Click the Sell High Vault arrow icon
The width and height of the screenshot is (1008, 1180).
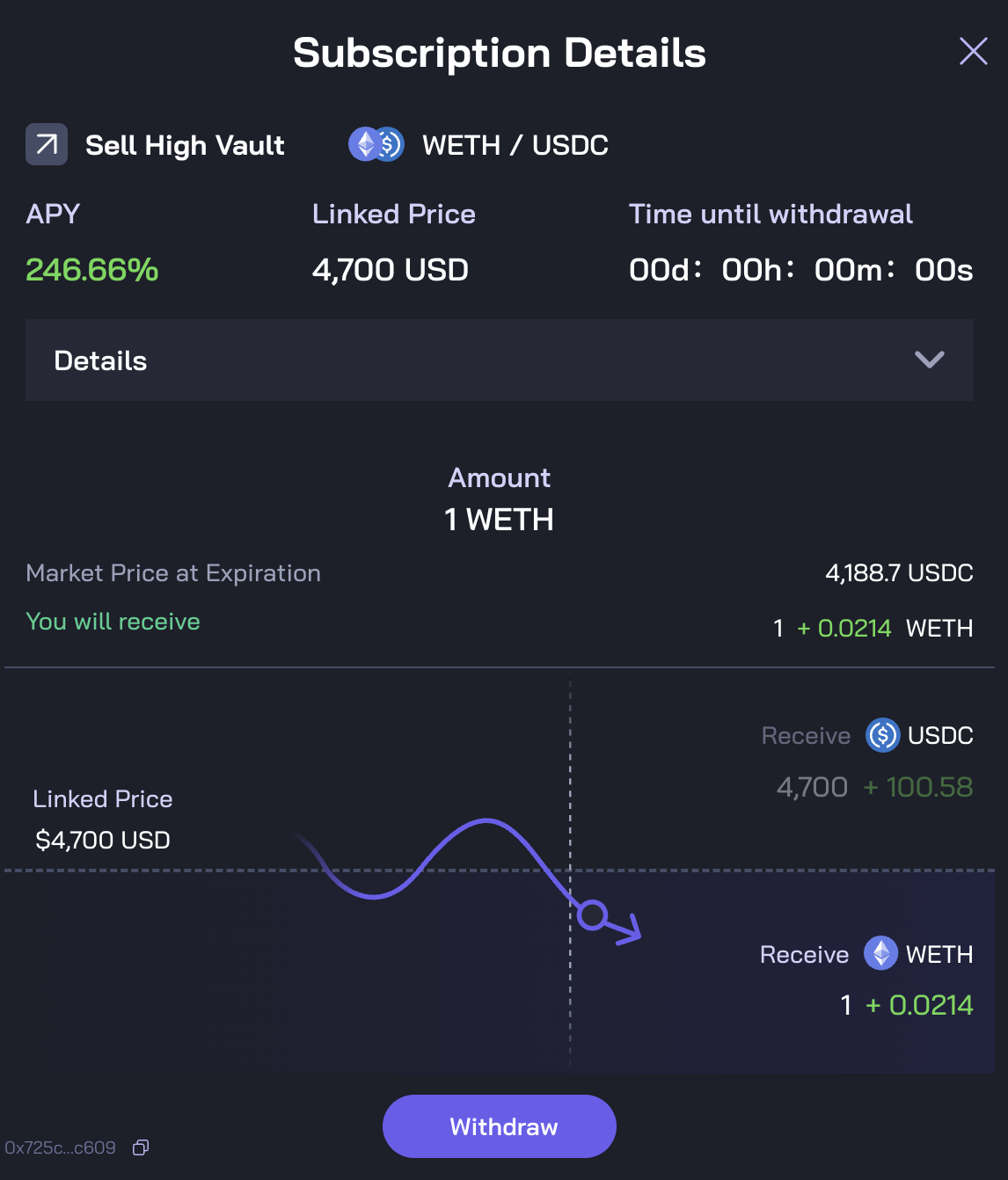pyautogui.click(x=47, y=144)
